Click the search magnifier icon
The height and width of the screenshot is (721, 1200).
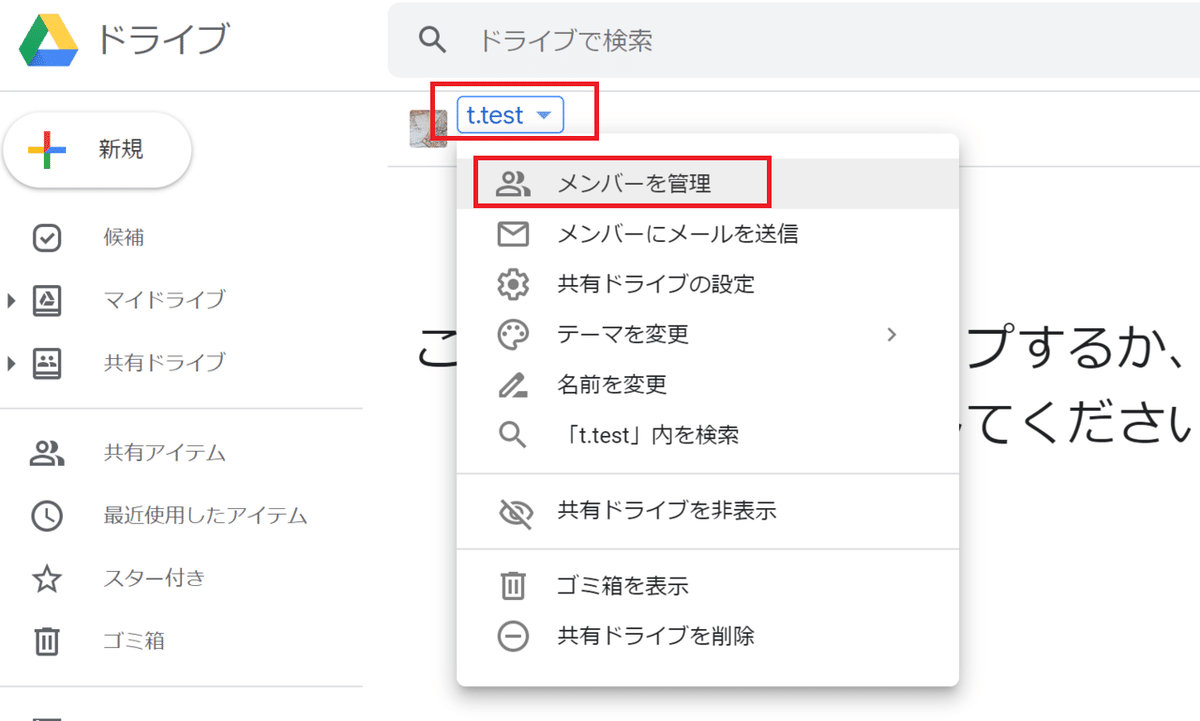click(x=432, y=40)
